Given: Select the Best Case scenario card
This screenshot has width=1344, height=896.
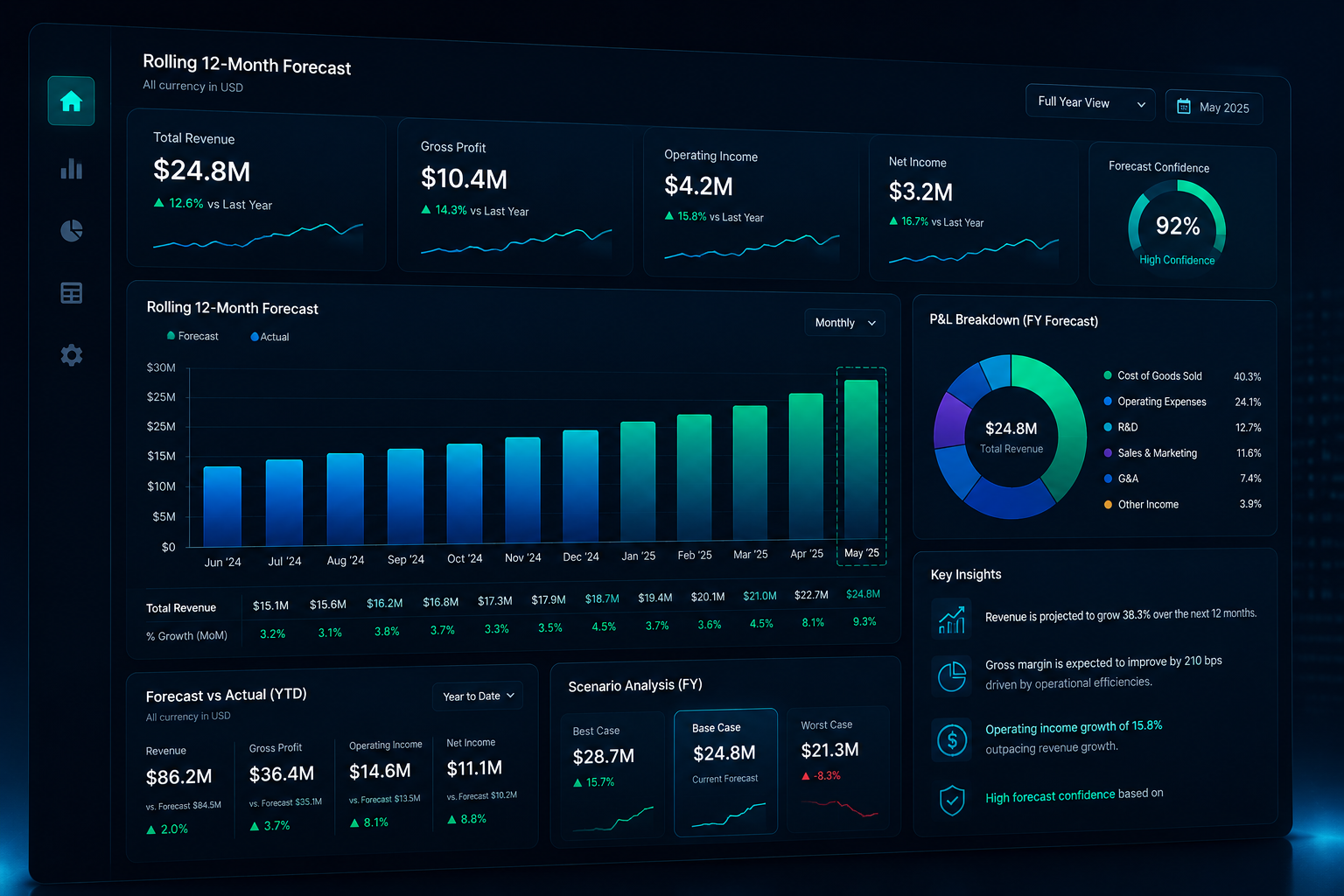Looking at the screenshot, I should [612, 774].
